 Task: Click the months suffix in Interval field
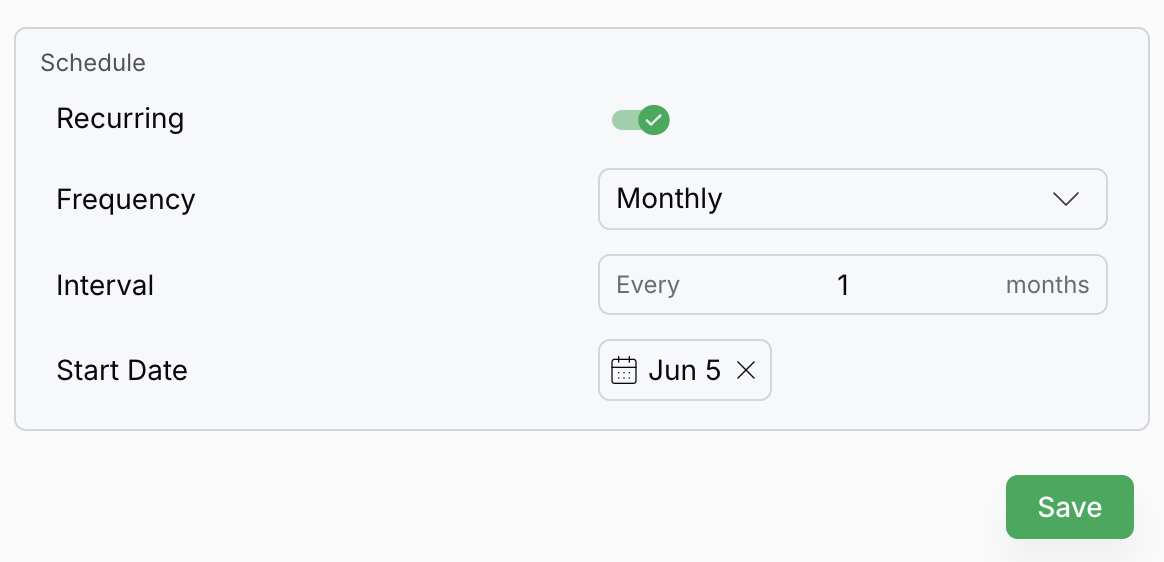pyautogui.click(x=1047, y=285)
